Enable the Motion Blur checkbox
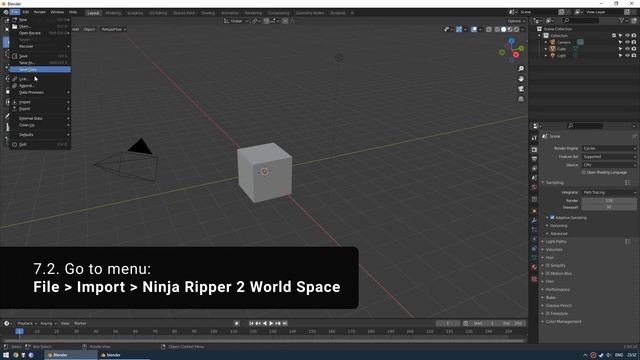The height and width of the screenshot is (360, 640). (x=548, y=273)
